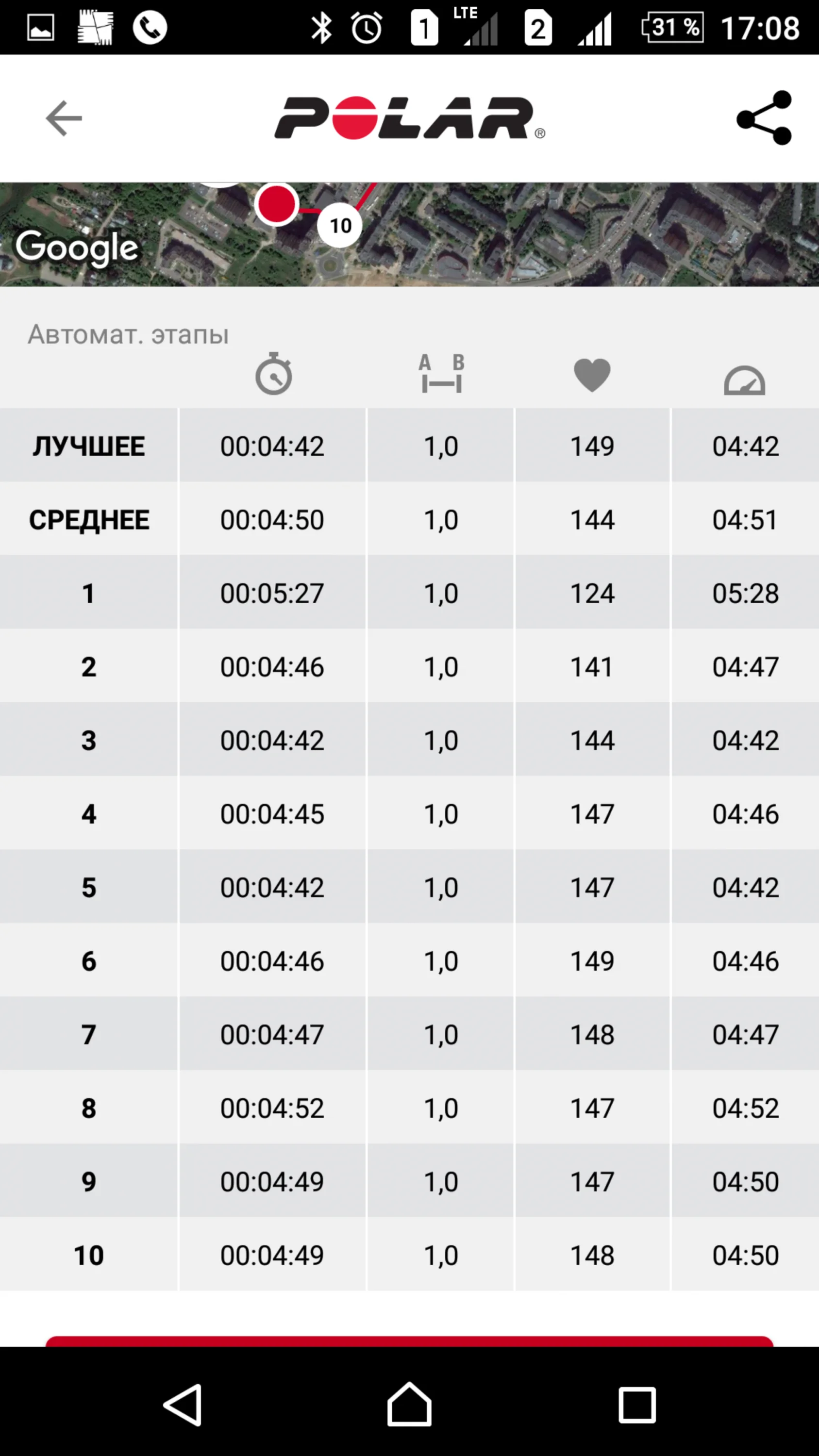
Task: Tap the stopwatch duration column icon
Action: pyautogui.click(x=273, y=374)
